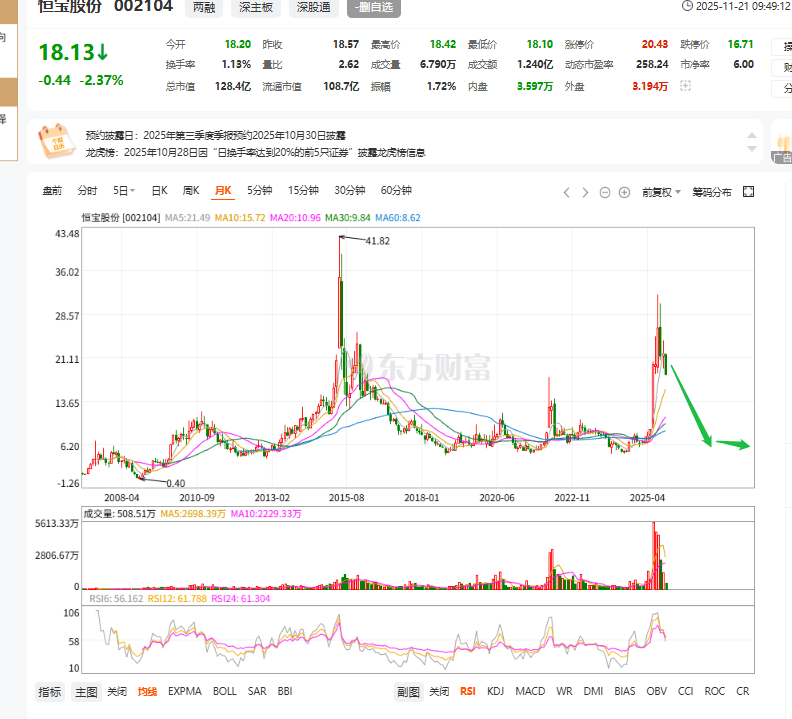
Task: Remove stock via 删自选 button
Action: click(374, 8)
